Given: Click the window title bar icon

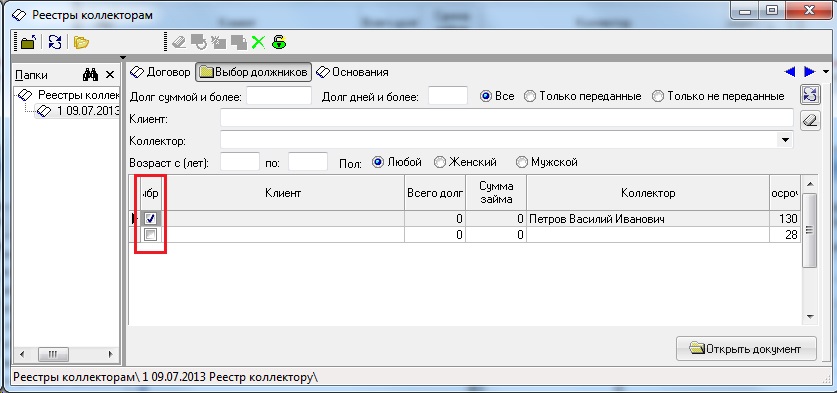Looking at the screenshot, I should click(x=19, y=15).
